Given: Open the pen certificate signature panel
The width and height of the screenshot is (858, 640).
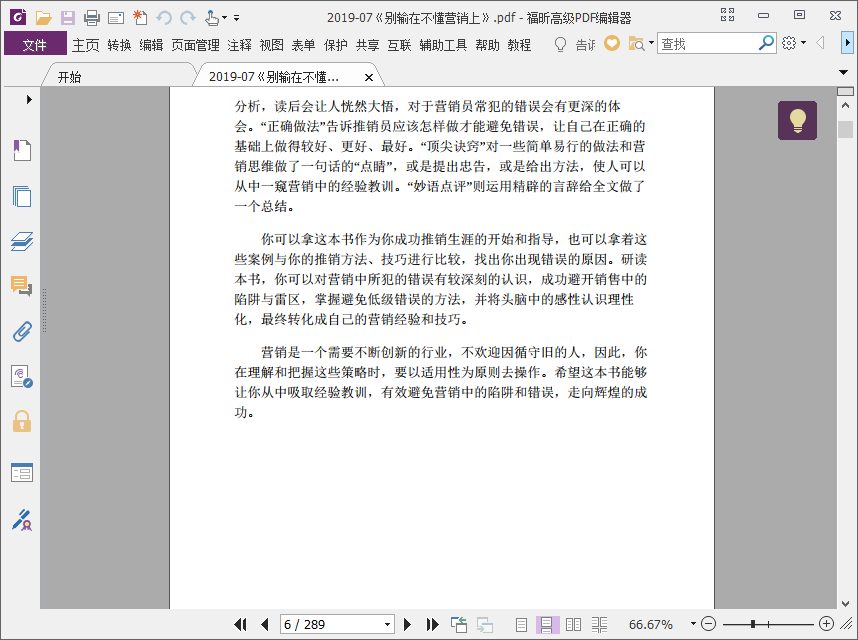Looking at the screenshot, I should point(22,520).
